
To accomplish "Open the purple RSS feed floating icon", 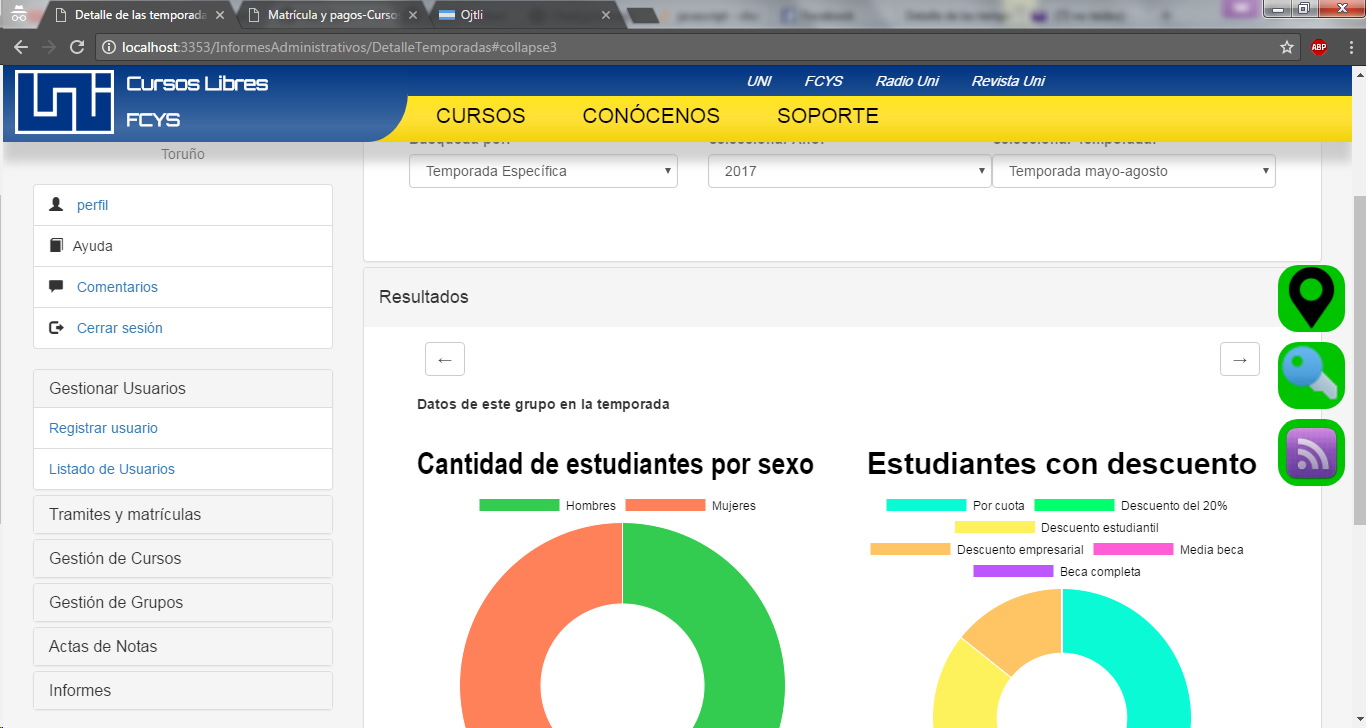I will (1310, 452).
